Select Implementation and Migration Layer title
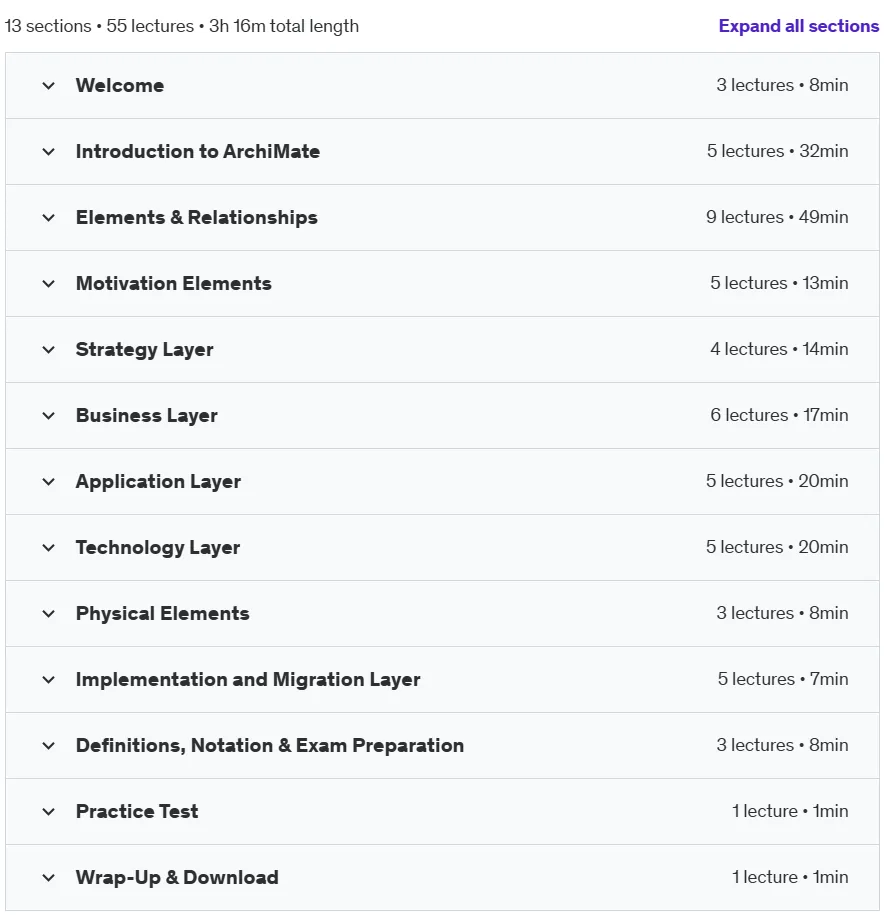This screenshot has height=915, width=884. click(x=248, y=679)
